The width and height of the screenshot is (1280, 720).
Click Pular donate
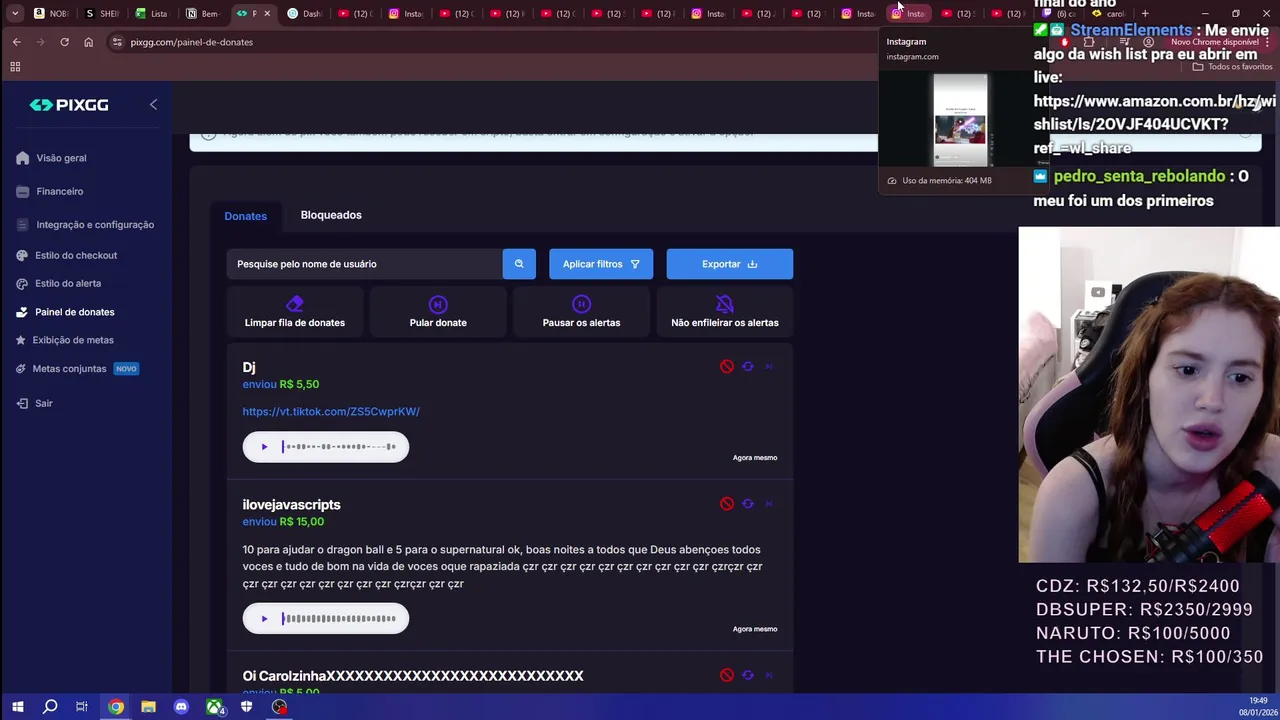coord(438,312)
